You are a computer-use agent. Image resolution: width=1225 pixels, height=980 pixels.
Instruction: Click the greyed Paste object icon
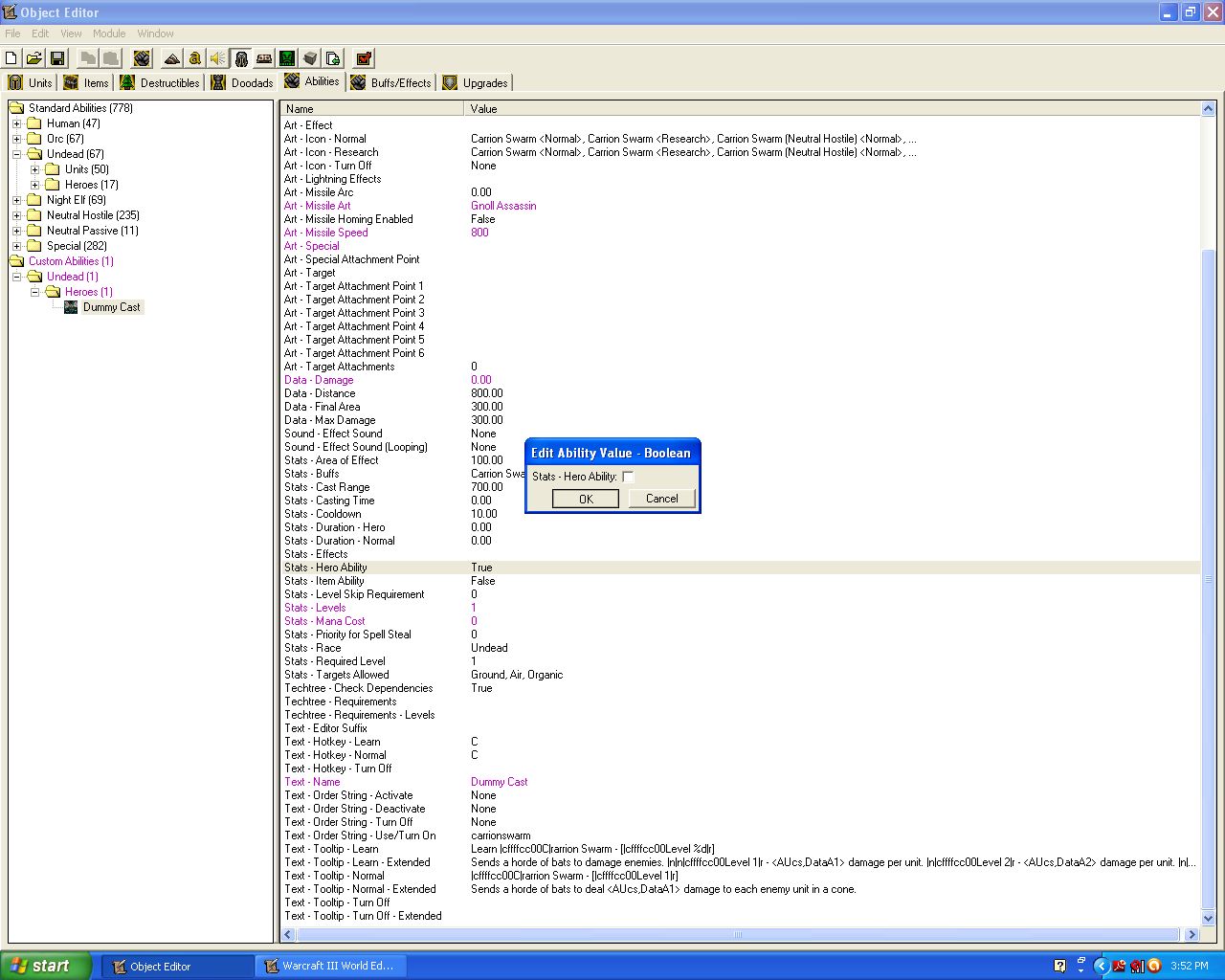point(111,58)
